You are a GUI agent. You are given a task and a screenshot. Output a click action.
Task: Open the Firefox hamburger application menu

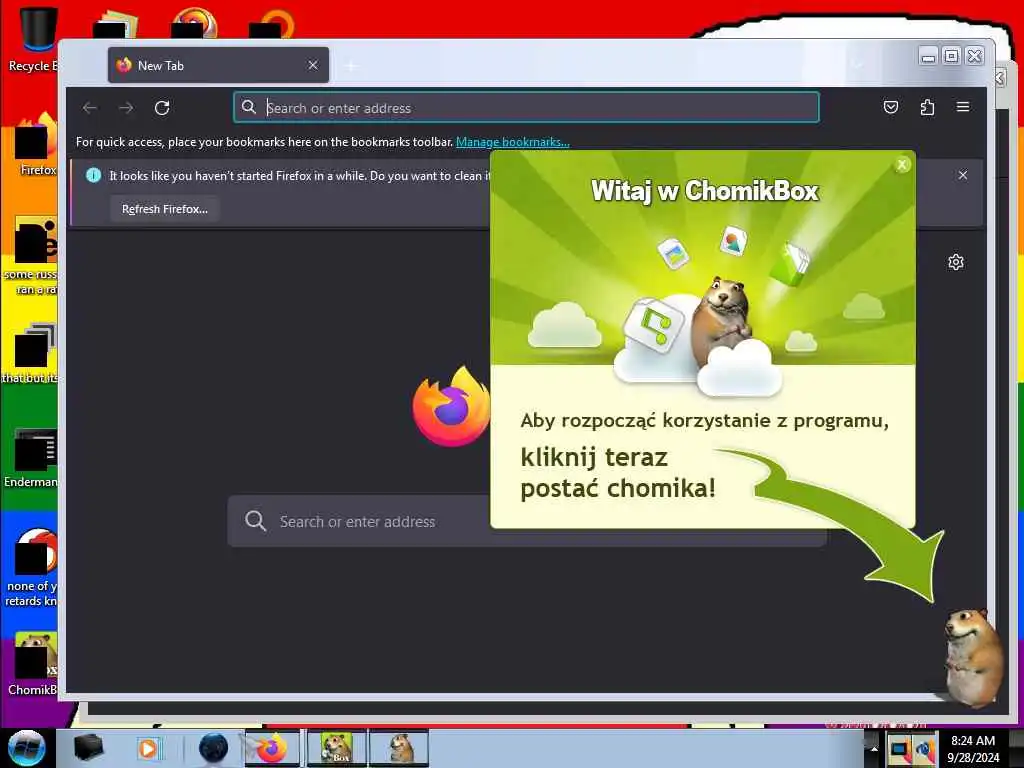pyautogui.click(x=963, y=107)
